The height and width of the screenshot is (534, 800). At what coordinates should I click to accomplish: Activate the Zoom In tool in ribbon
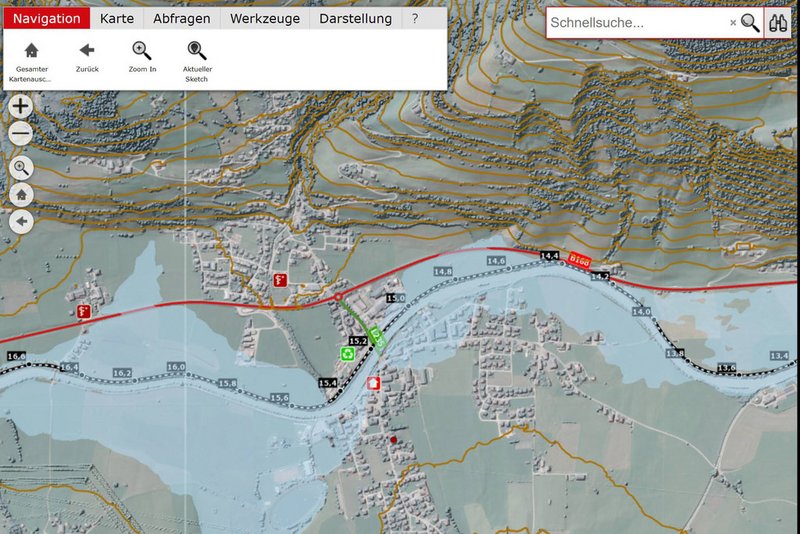[x=142, y=50]
